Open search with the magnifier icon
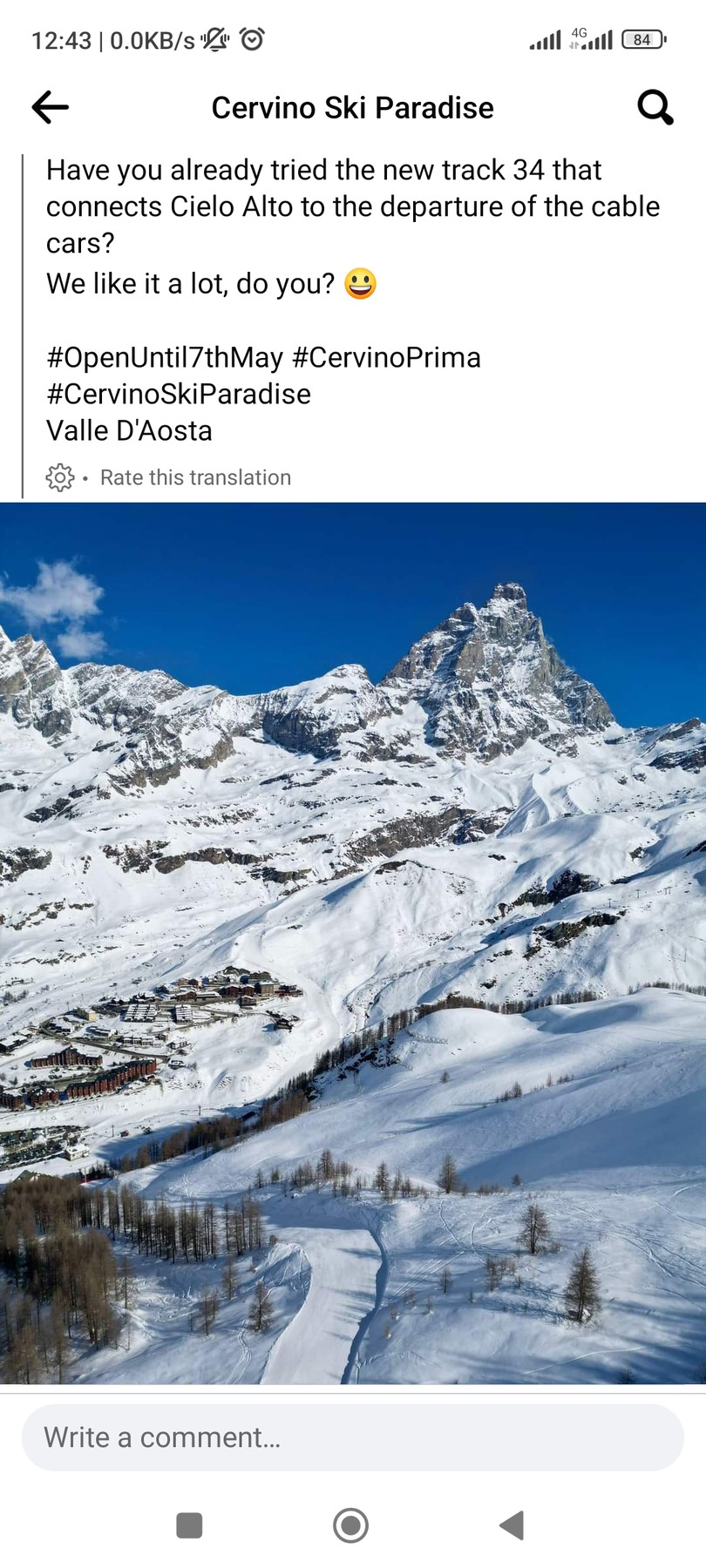Screen dimensions: 706x1568 (655, 107)
